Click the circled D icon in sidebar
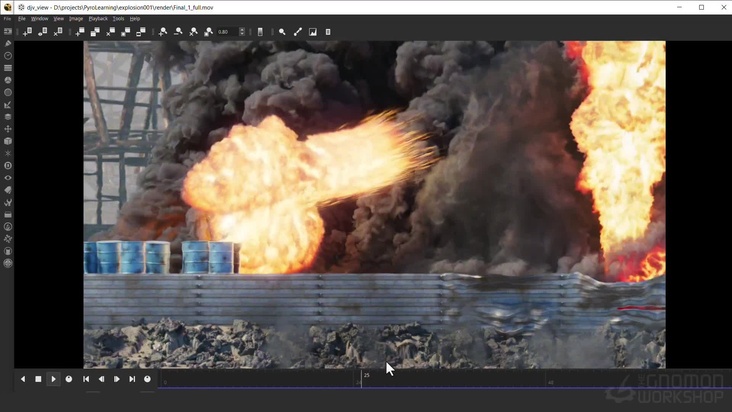 click(x=7, y=166)
